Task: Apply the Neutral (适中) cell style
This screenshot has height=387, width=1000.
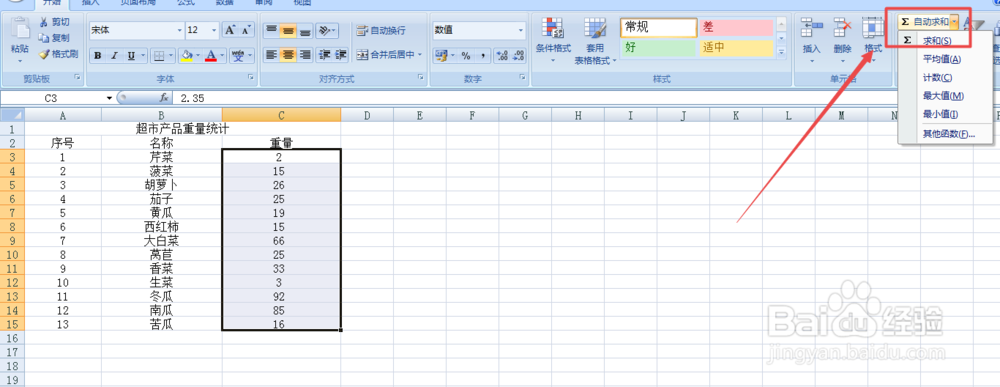Action: point(736,48)
